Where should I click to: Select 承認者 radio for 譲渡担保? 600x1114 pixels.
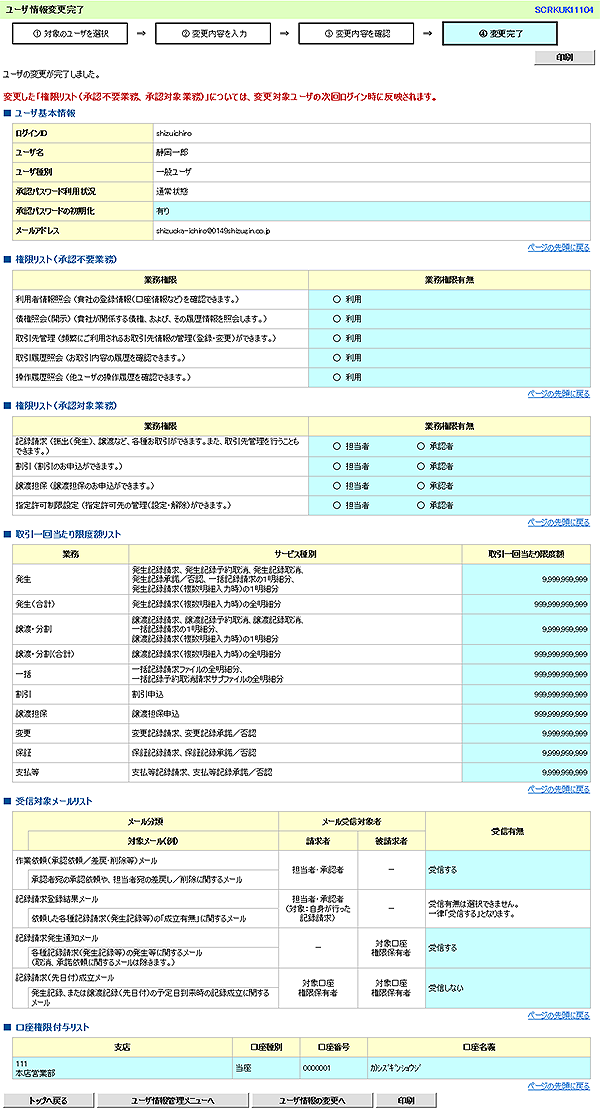tap(421, 486)
